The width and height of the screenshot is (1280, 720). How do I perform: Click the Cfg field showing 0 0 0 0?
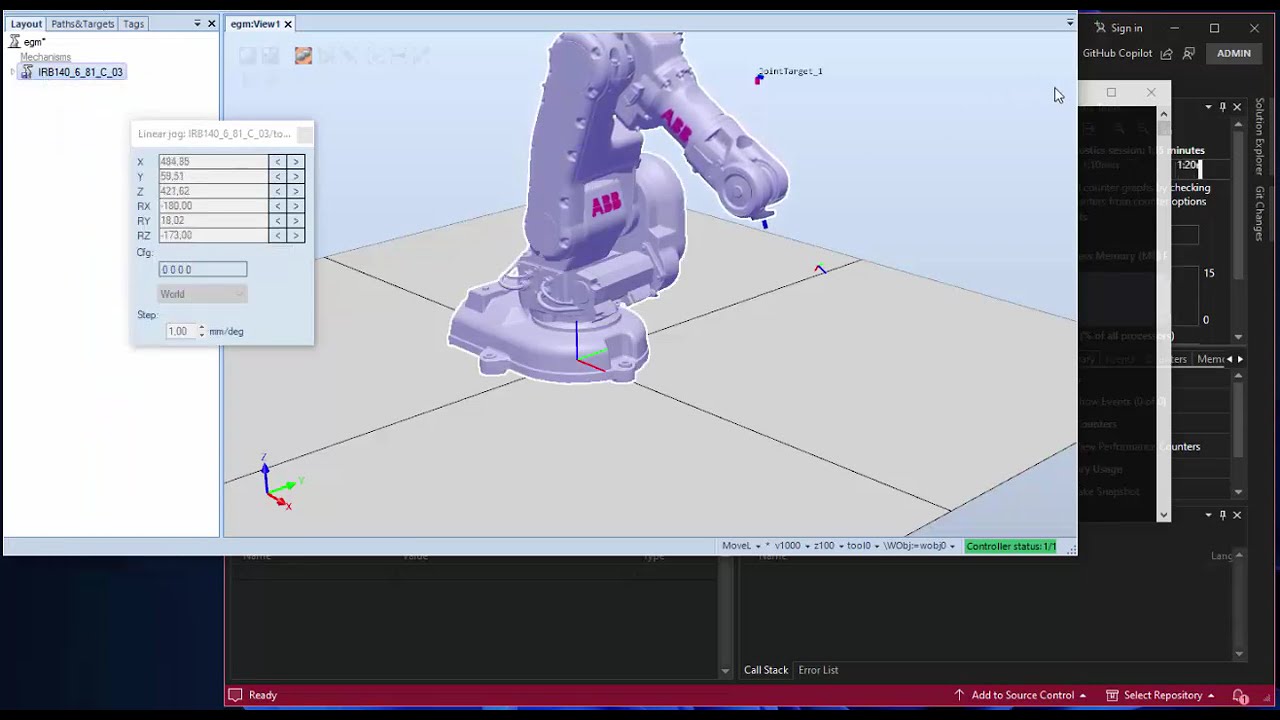tap(203, 269)
